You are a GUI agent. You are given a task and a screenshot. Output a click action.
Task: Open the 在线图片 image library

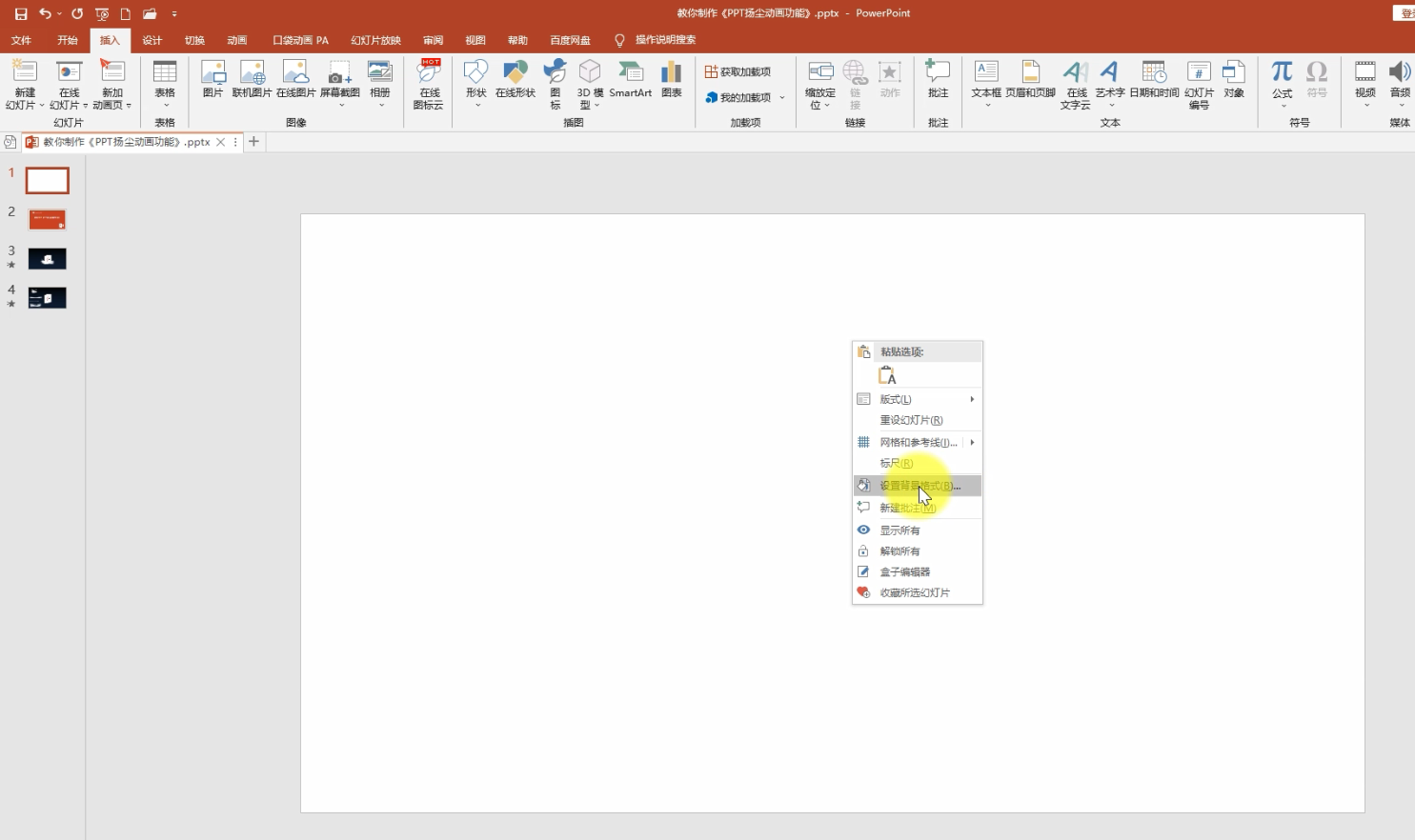coord(295,80)
